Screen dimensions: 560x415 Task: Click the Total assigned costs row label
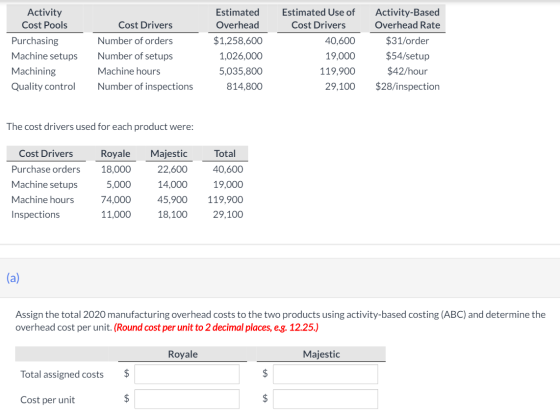click(x=62, y=374)
